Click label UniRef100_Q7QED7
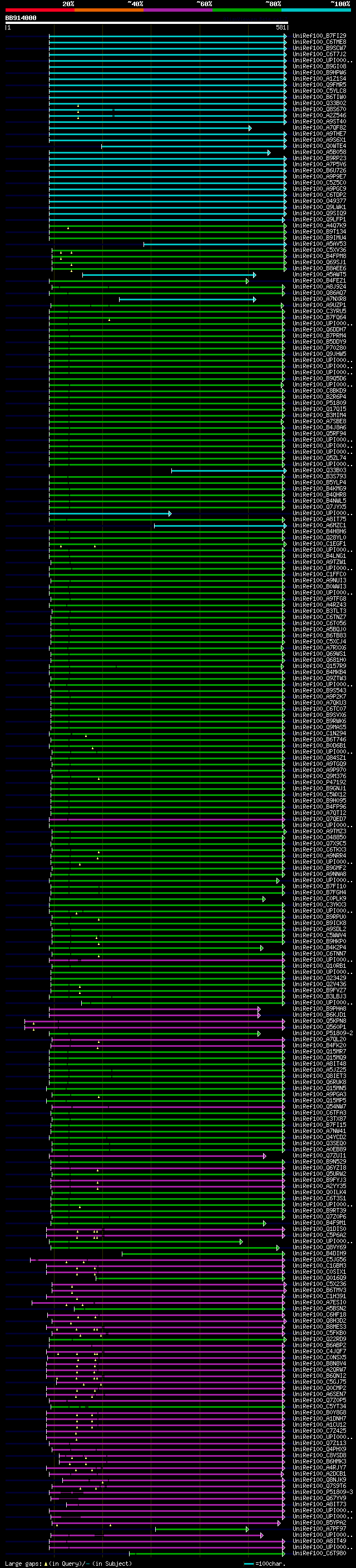The width and height of the screenshot is (356, 1568). point(319,819)
